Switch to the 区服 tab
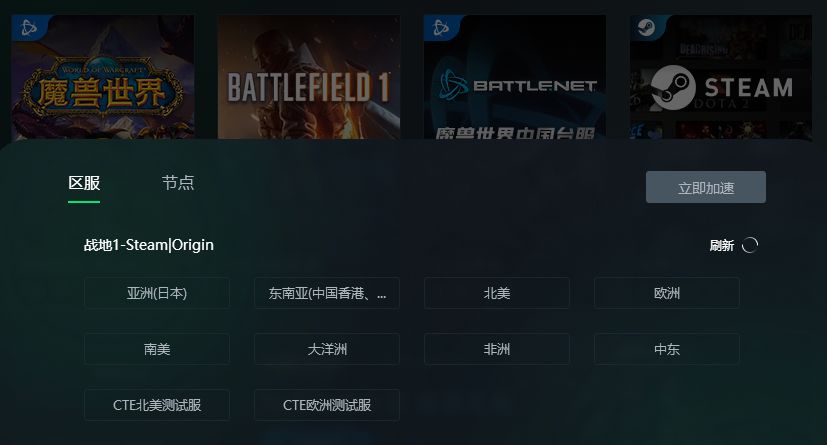 coord(84,183)
